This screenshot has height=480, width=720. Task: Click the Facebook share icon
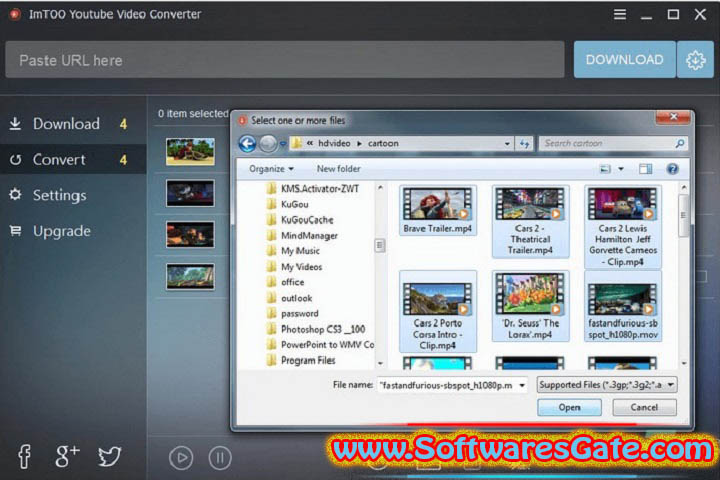(x=24, y=456)
